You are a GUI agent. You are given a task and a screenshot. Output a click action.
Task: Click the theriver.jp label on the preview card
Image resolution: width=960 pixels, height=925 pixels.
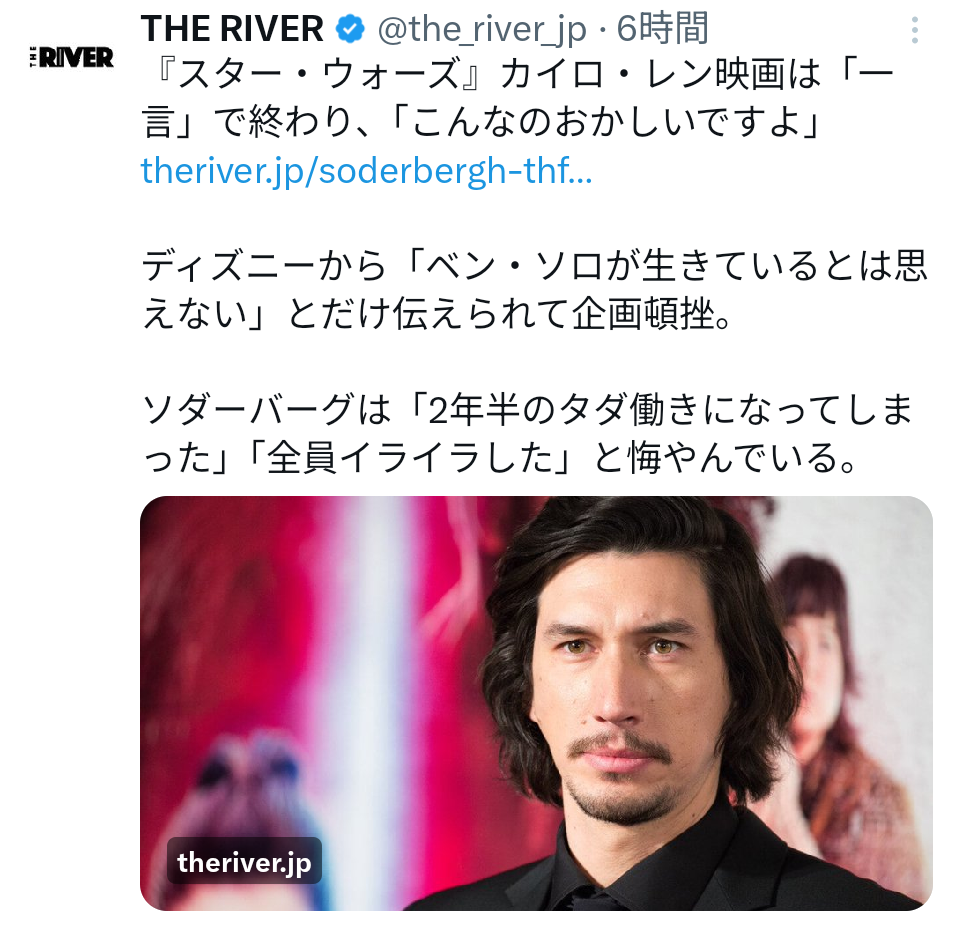coord(244,863)
